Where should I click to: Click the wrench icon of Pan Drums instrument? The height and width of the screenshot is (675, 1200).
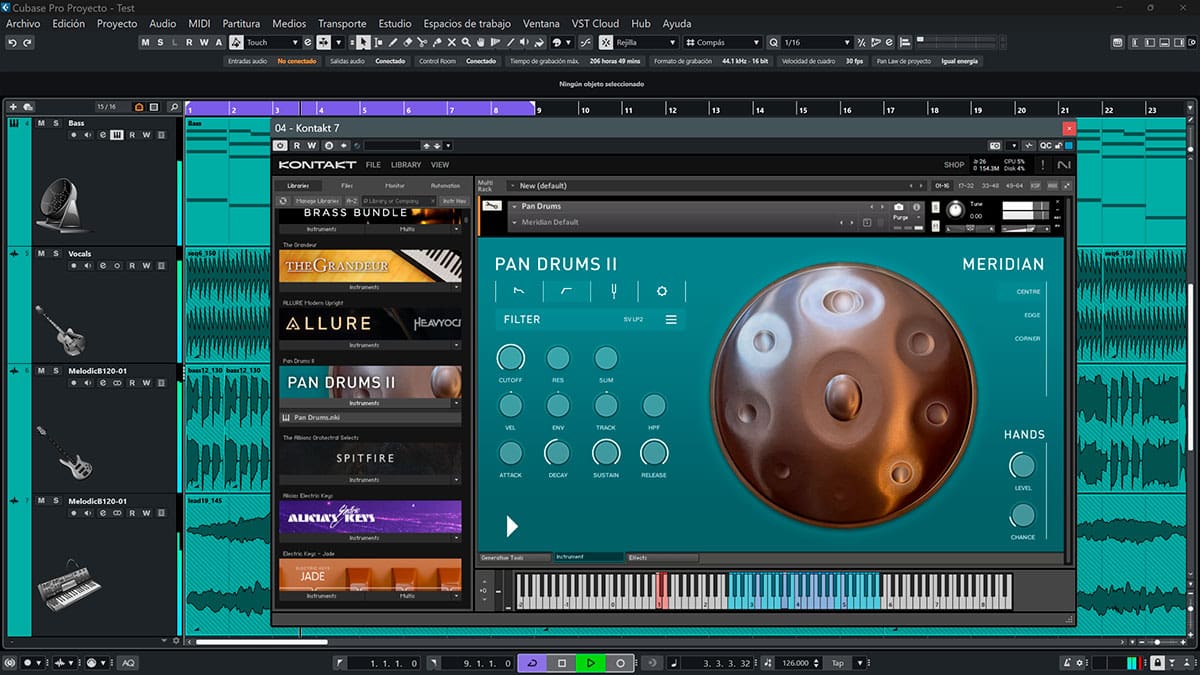(492, 207)
